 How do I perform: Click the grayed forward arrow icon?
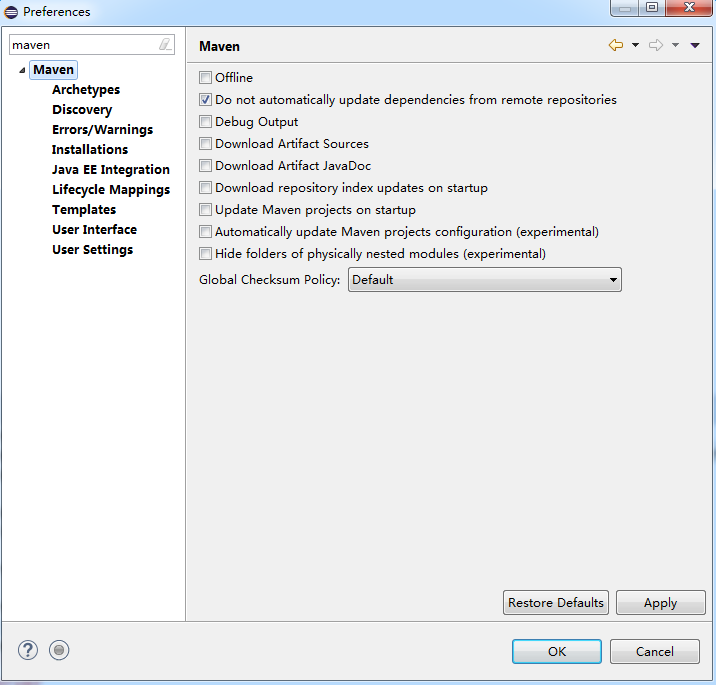(656, 45)
